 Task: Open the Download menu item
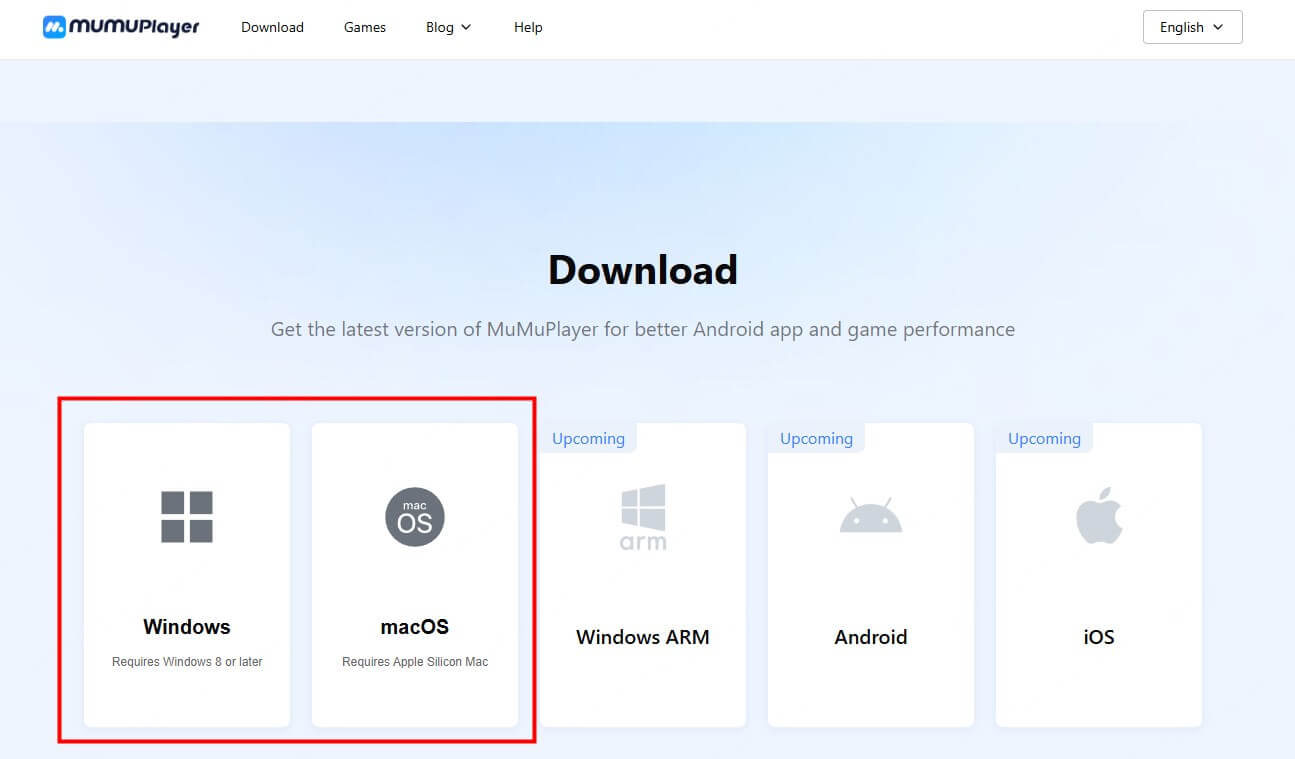pyautogui.click(x=272, y=27)
